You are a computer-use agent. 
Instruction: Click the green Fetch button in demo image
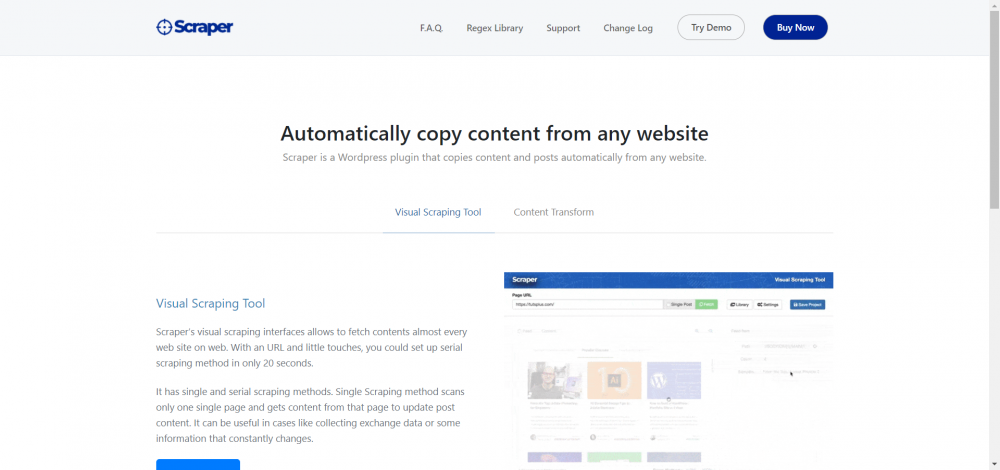(706, 305)
